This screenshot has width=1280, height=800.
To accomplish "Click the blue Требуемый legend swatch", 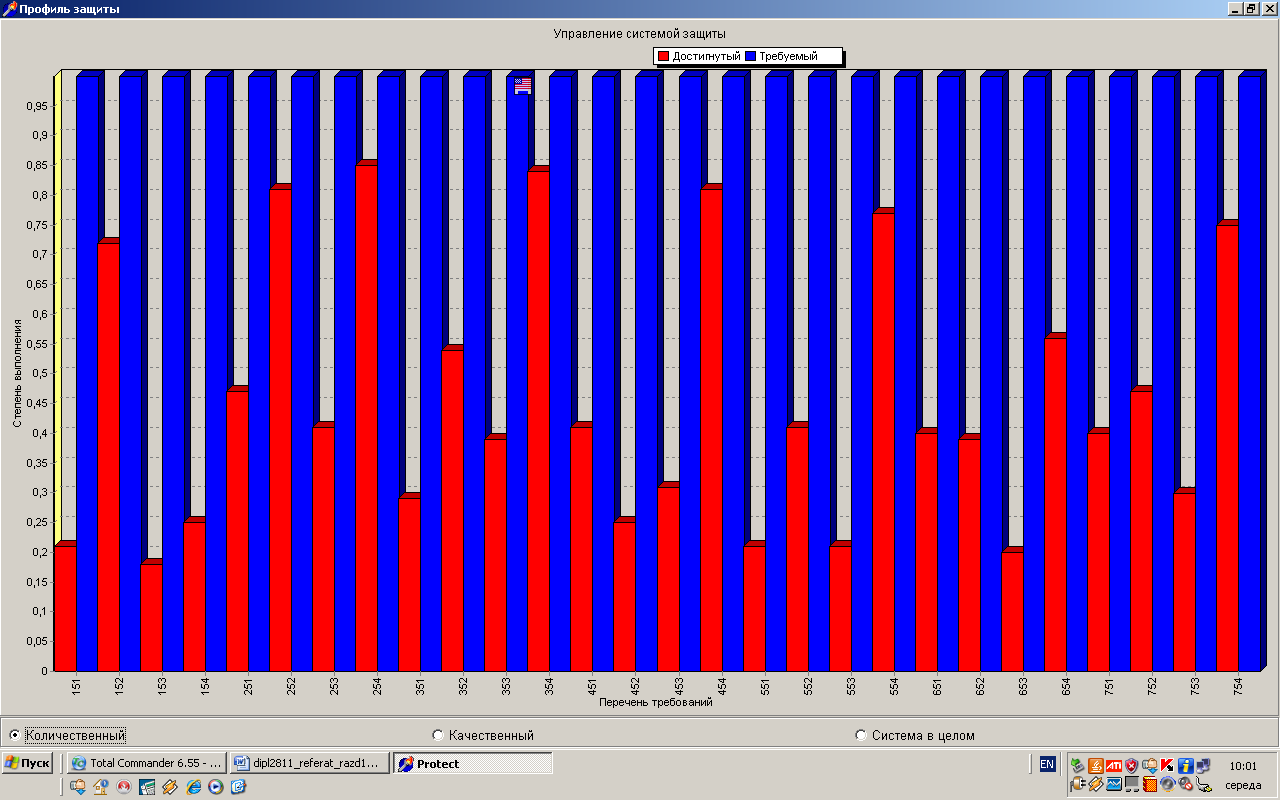I will [x=751, y=56].
